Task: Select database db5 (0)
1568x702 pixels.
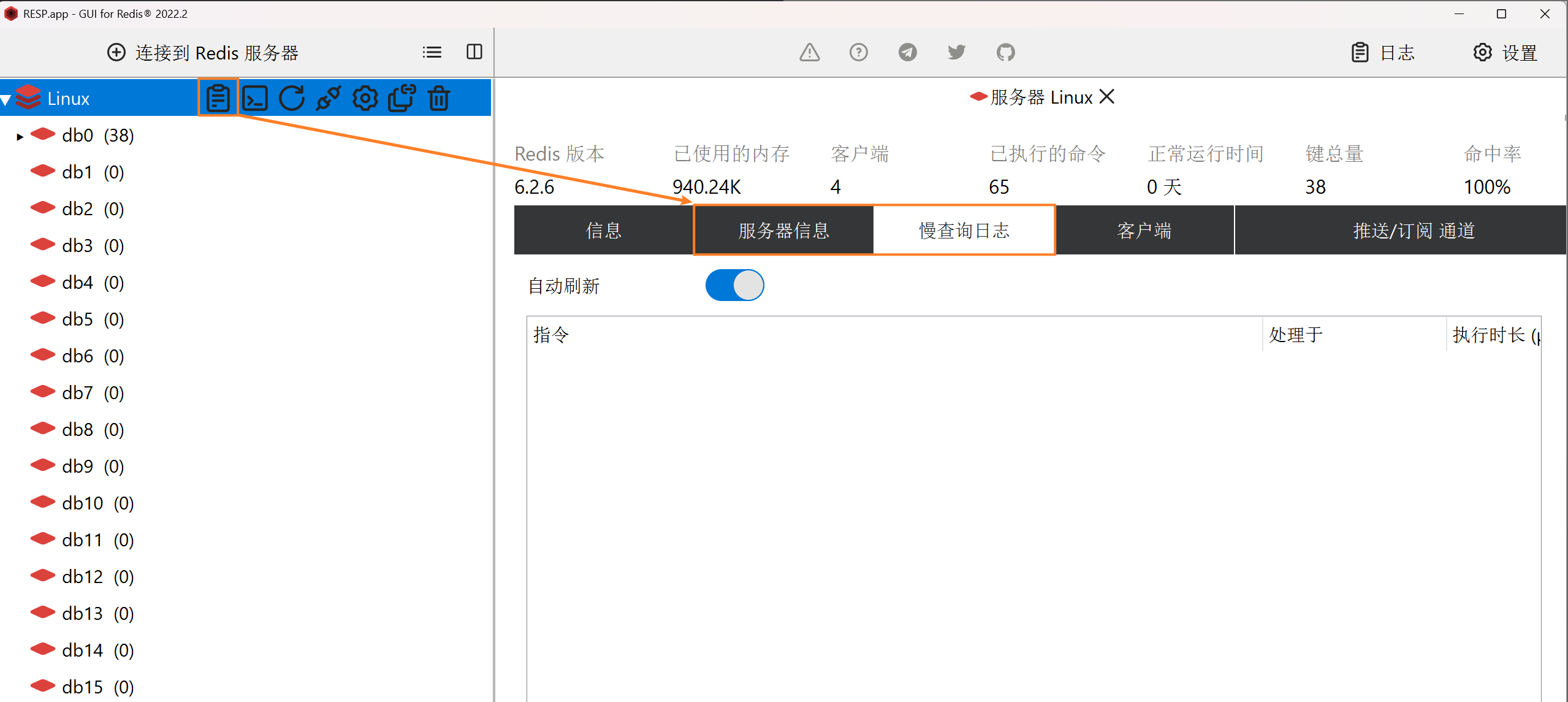Action: [93, 319]
